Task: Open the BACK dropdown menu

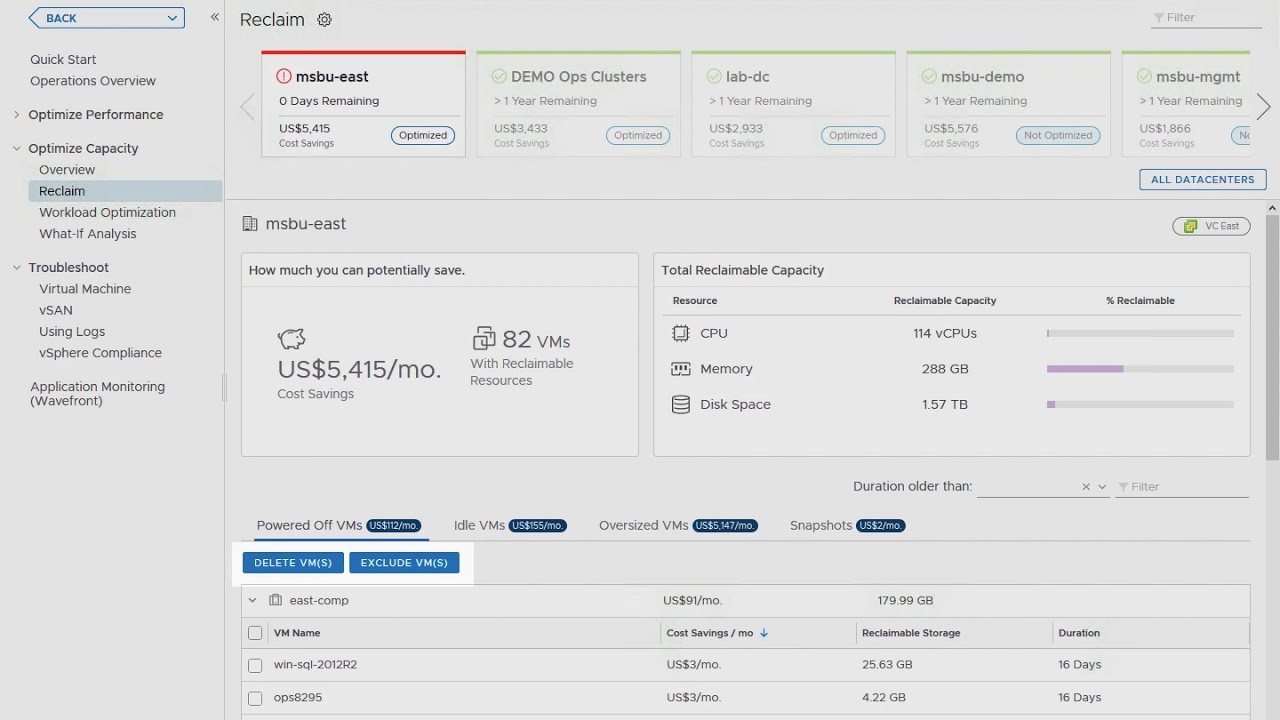Action: 172,18
